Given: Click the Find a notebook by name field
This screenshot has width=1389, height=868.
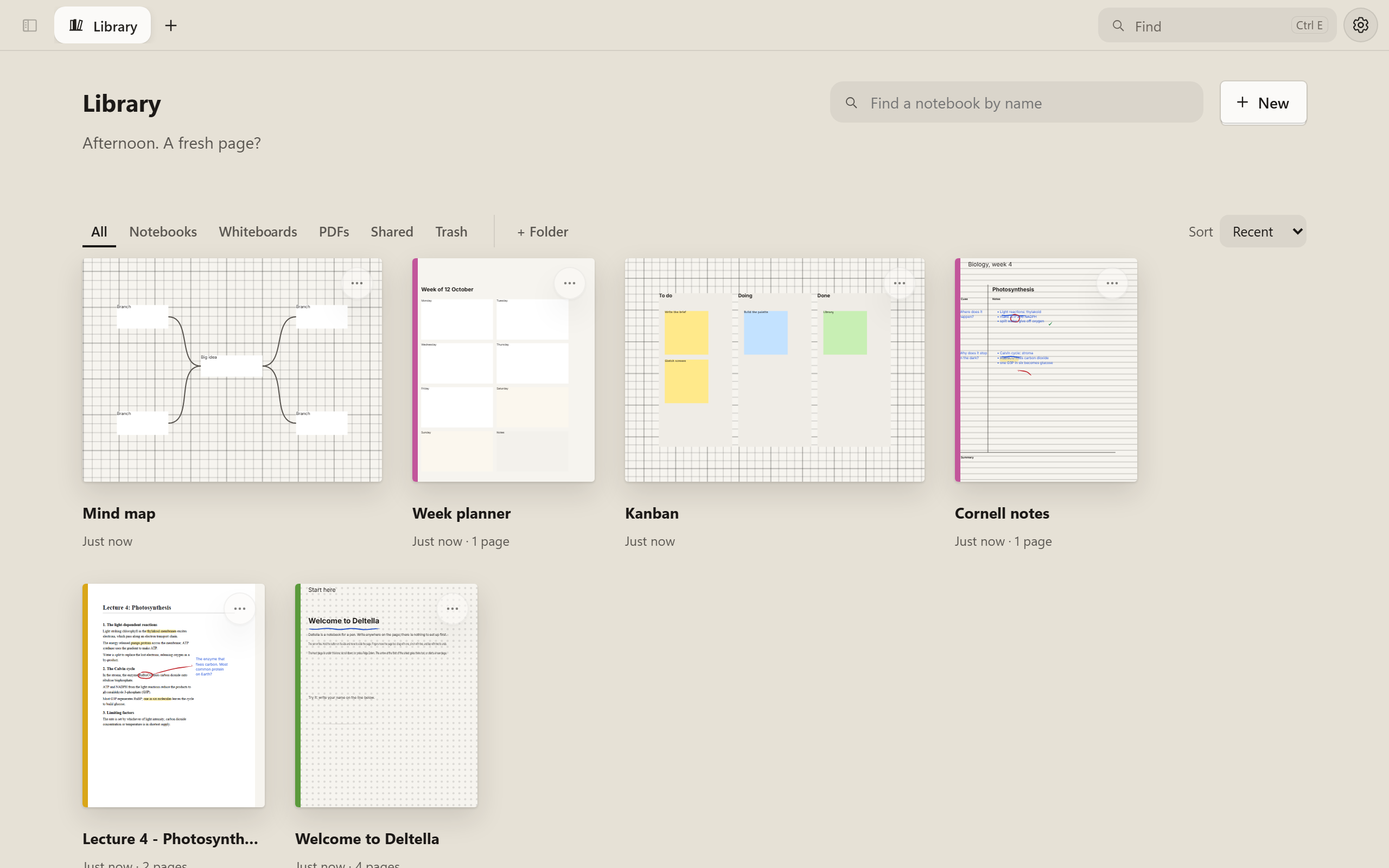Looking at the screenshot, I should (x=1016, y=102).
